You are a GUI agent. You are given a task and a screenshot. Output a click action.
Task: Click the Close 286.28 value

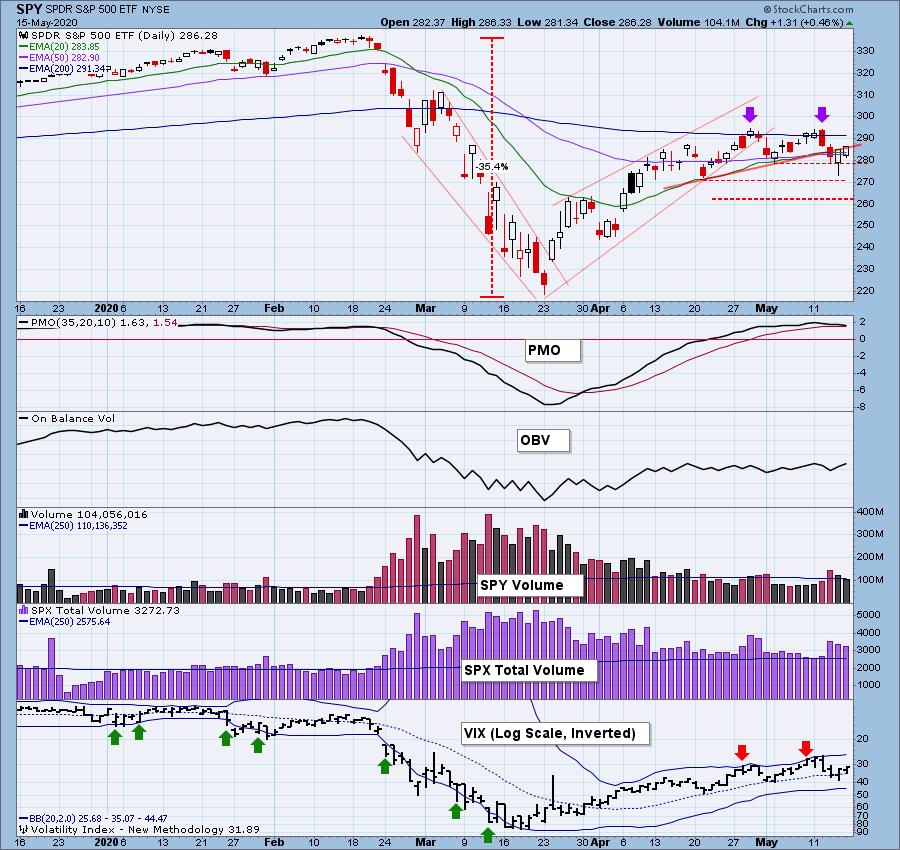(614, 22)
